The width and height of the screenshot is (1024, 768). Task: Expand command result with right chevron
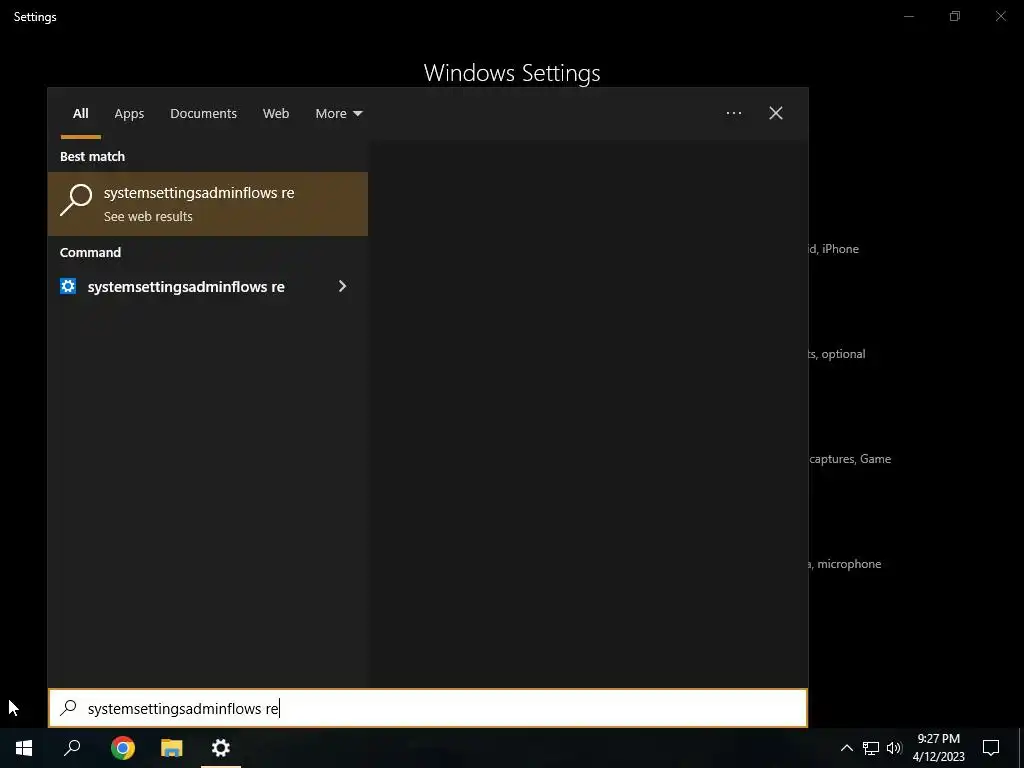pos(342,286)
